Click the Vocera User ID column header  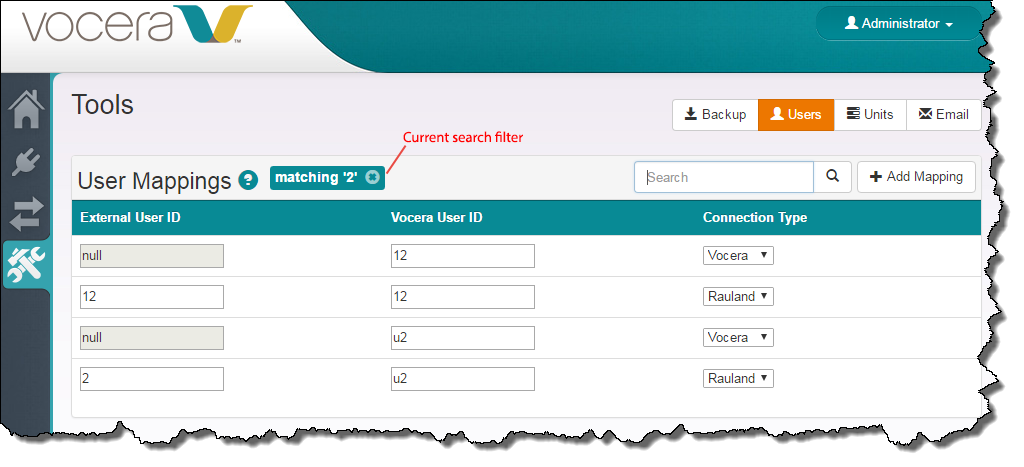(437, 217)
